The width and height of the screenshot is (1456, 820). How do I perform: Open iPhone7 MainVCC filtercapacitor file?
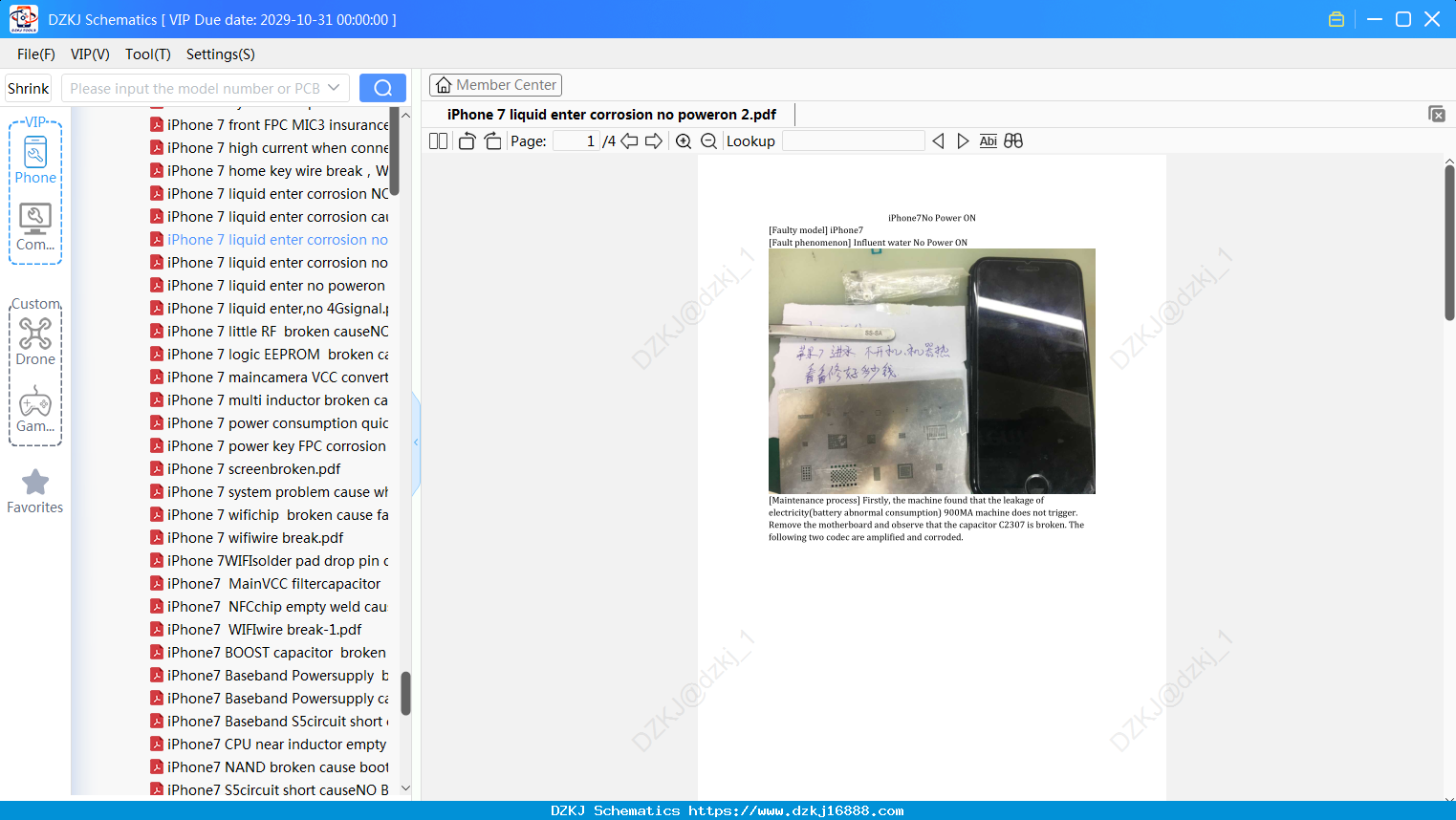[x=273, y=583]
